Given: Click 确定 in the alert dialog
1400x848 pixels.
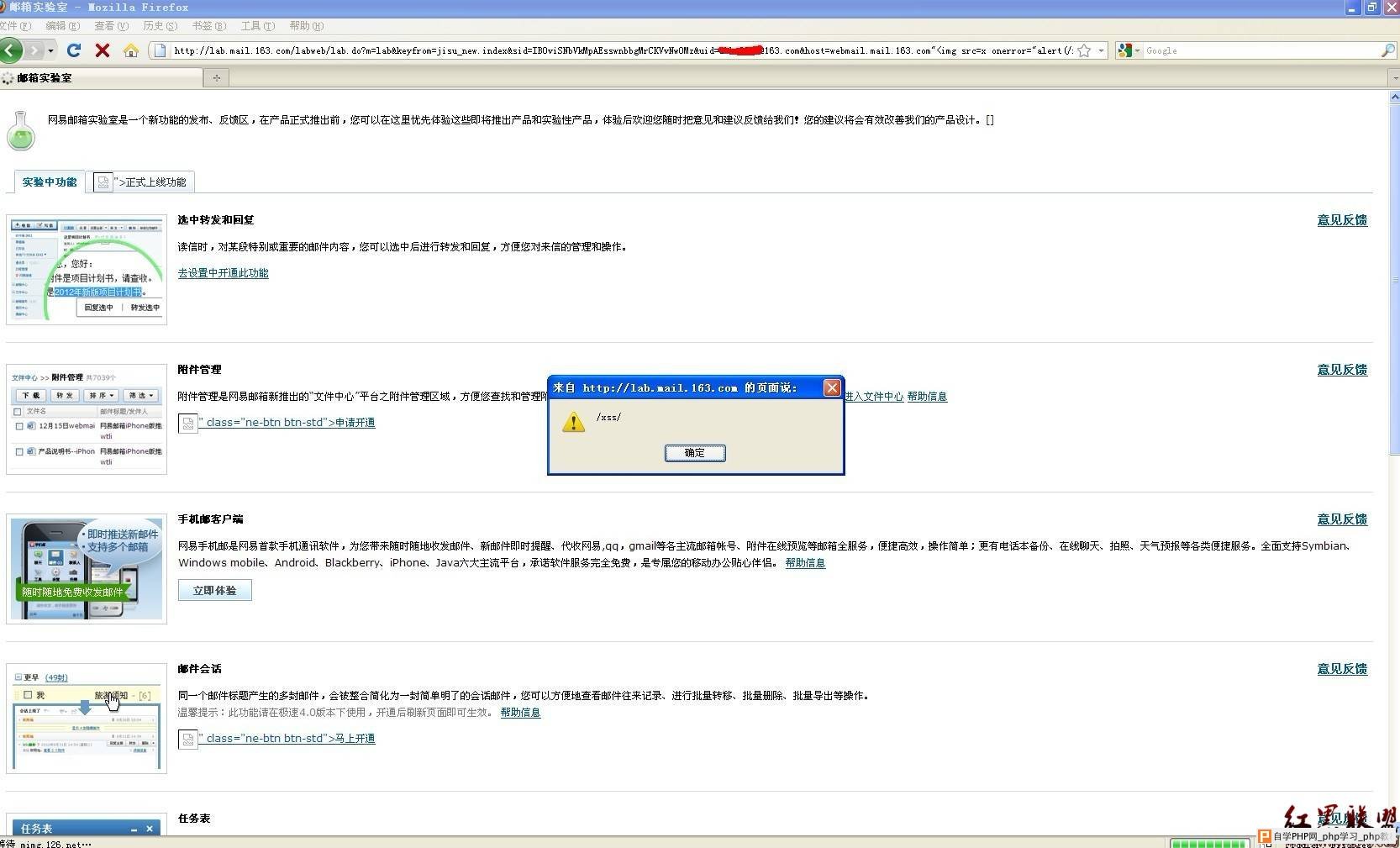Looking at the screenshot, I should [695, 453].
